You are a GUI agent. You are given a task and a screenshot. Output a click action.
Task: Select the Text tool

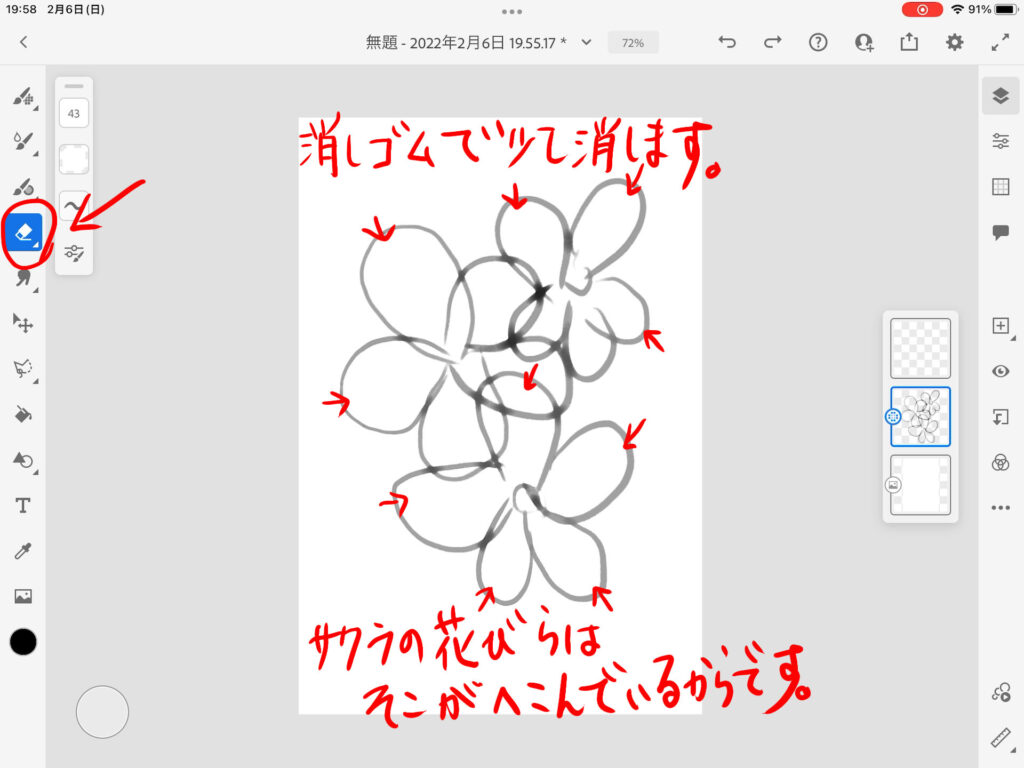coord(23,505)
